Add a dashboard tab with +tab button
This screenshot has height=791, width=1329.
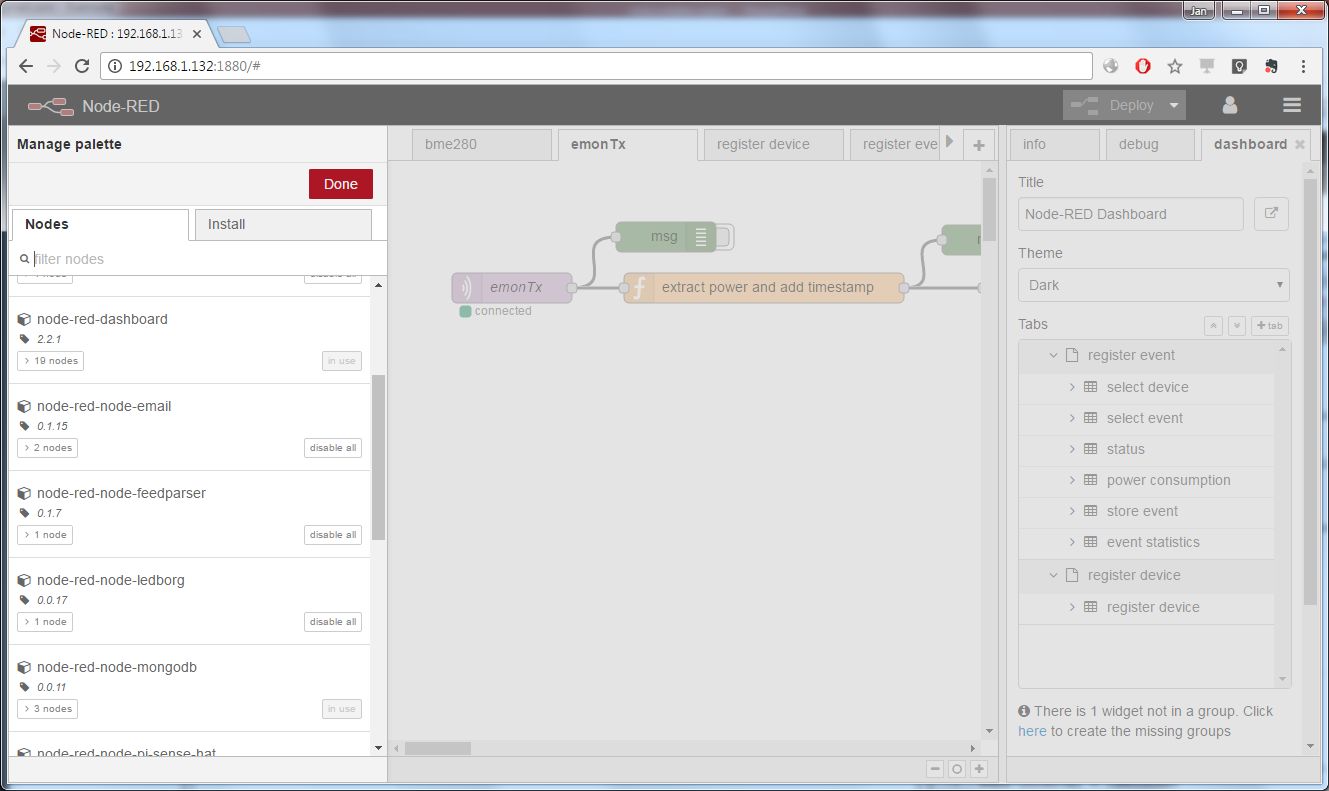(x=1270, y=326)
